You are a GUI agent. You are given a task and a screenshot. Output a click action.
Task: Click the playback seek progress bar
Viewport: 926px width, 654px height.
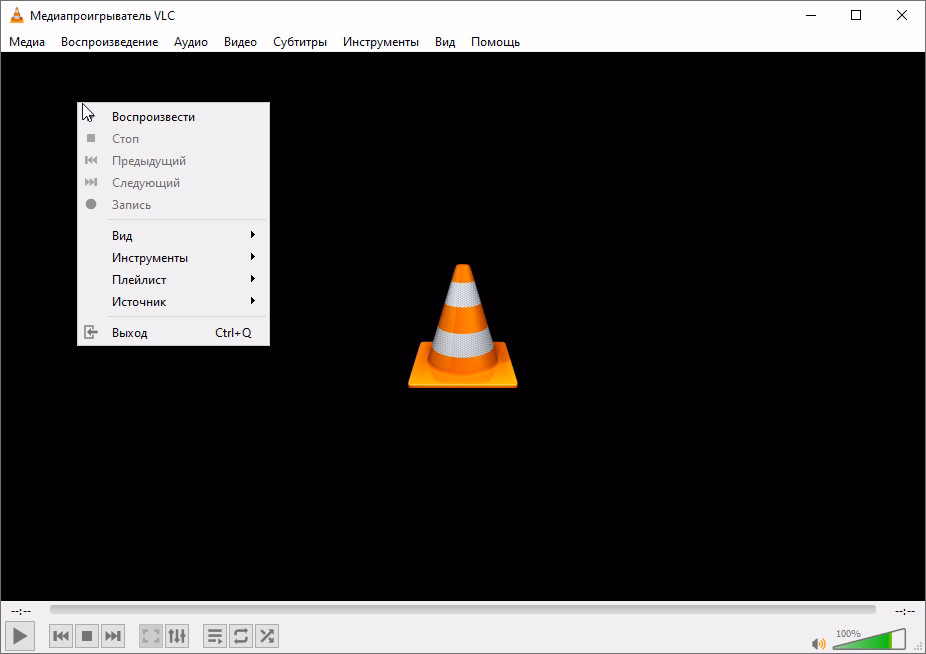[x=462, y=610]
